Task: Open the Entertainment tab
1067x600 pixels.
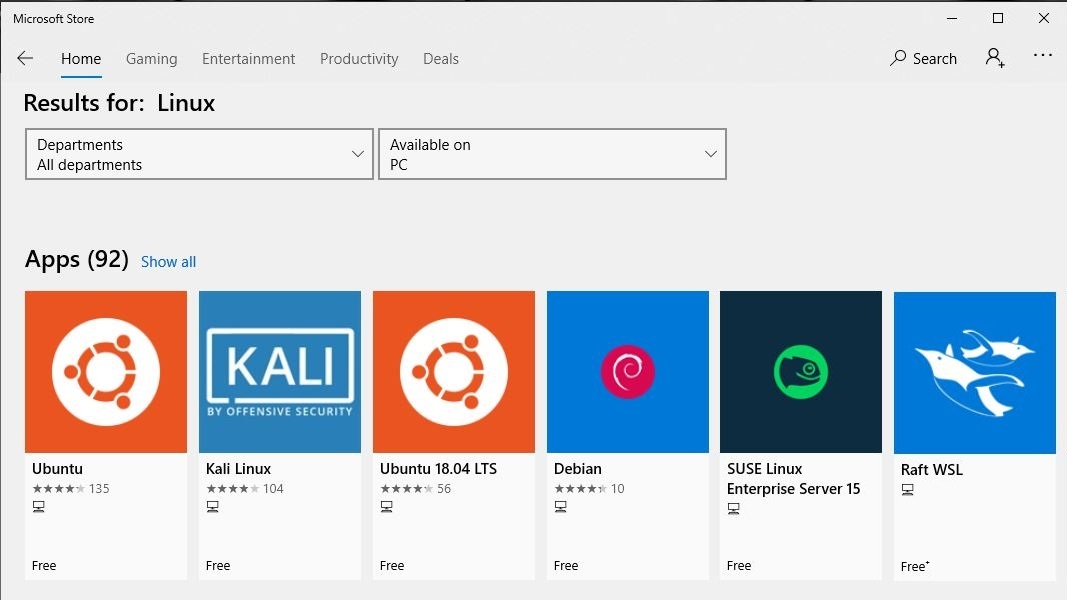Action: pyautogui.click(x=248, y=59)
